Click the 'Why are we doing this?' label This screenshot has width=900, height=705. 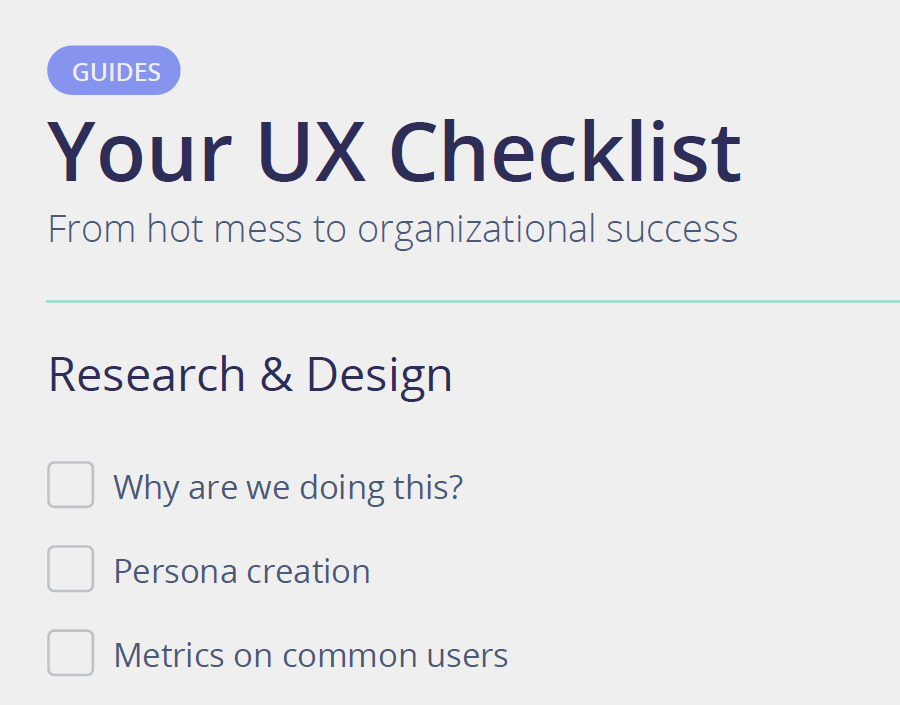(x=288, y=488)
